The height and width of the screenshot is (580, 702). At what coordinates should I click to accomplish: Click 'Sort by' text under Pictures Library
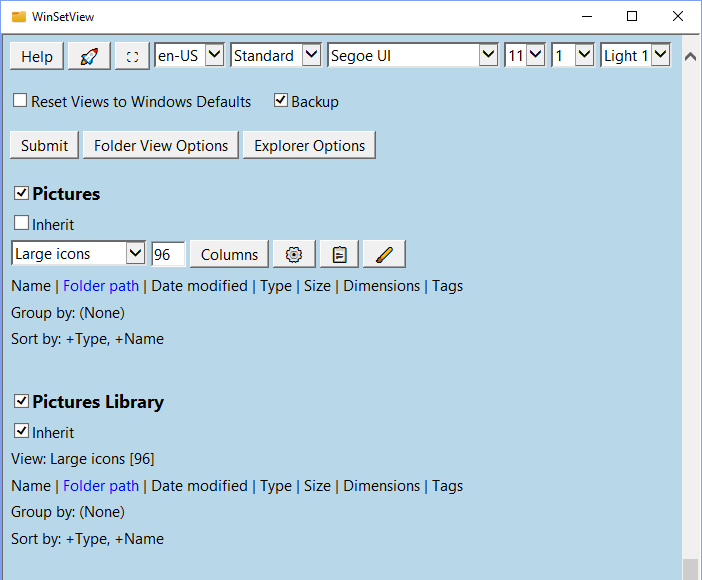click(x=87, y=538)
